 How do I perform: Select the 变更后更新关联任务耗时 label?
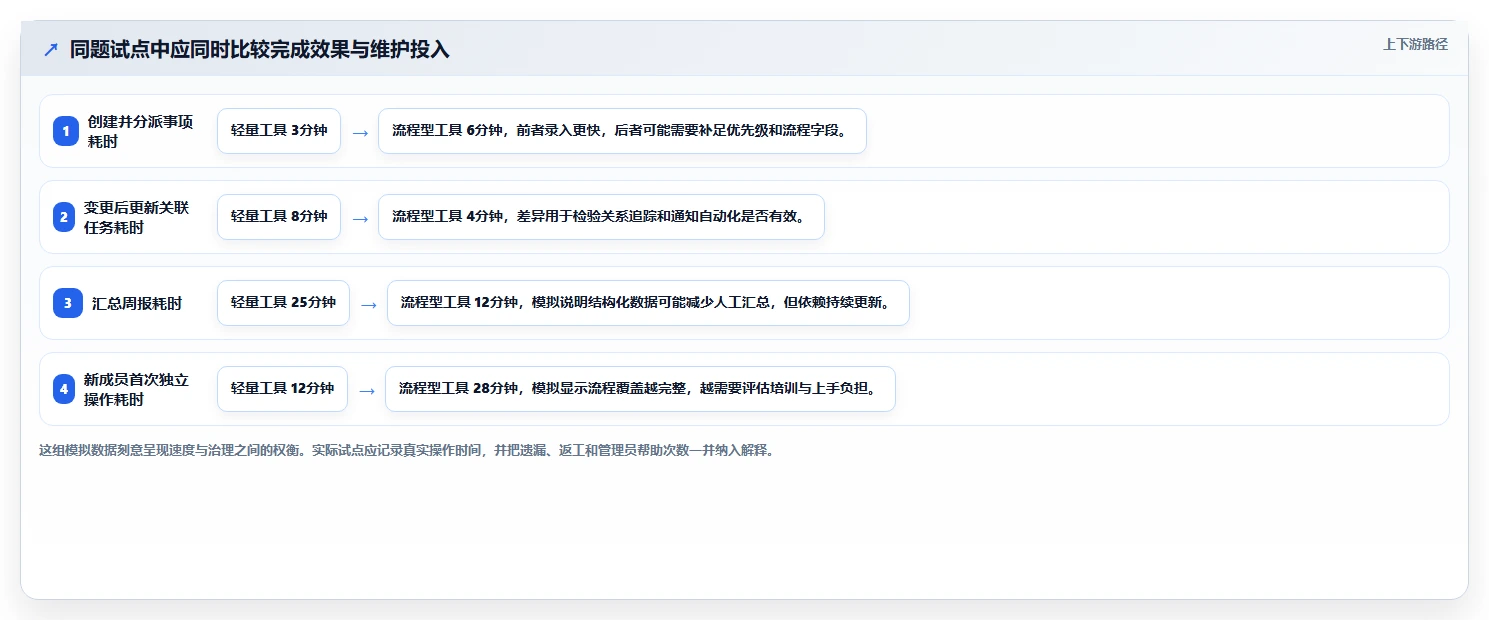[136, 217]
